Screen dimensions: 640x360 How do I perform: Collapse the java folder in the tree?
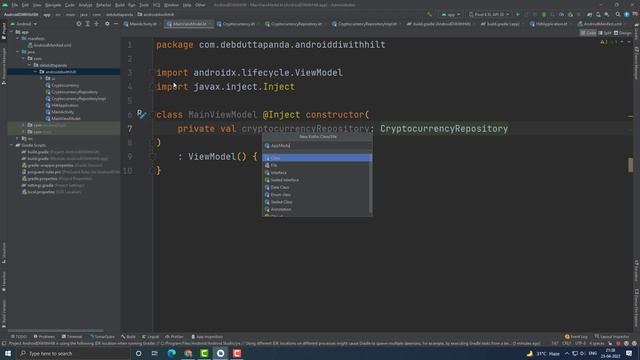point(18,52)
